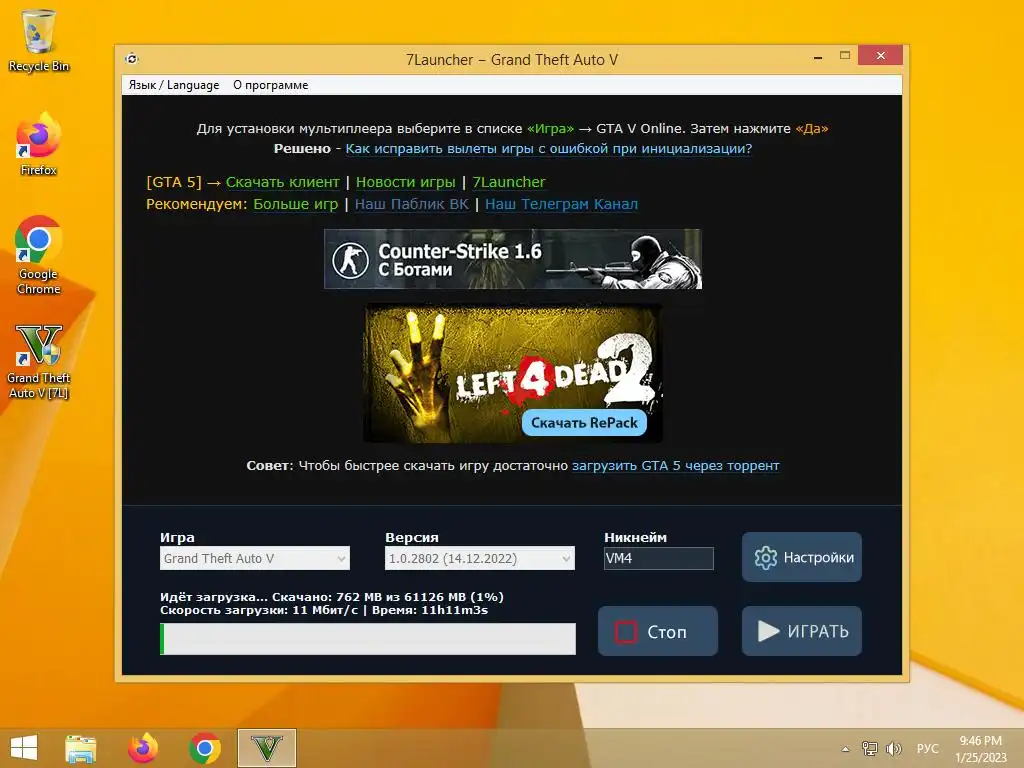Select the Firefox desktop shortcut

(39, 144)
